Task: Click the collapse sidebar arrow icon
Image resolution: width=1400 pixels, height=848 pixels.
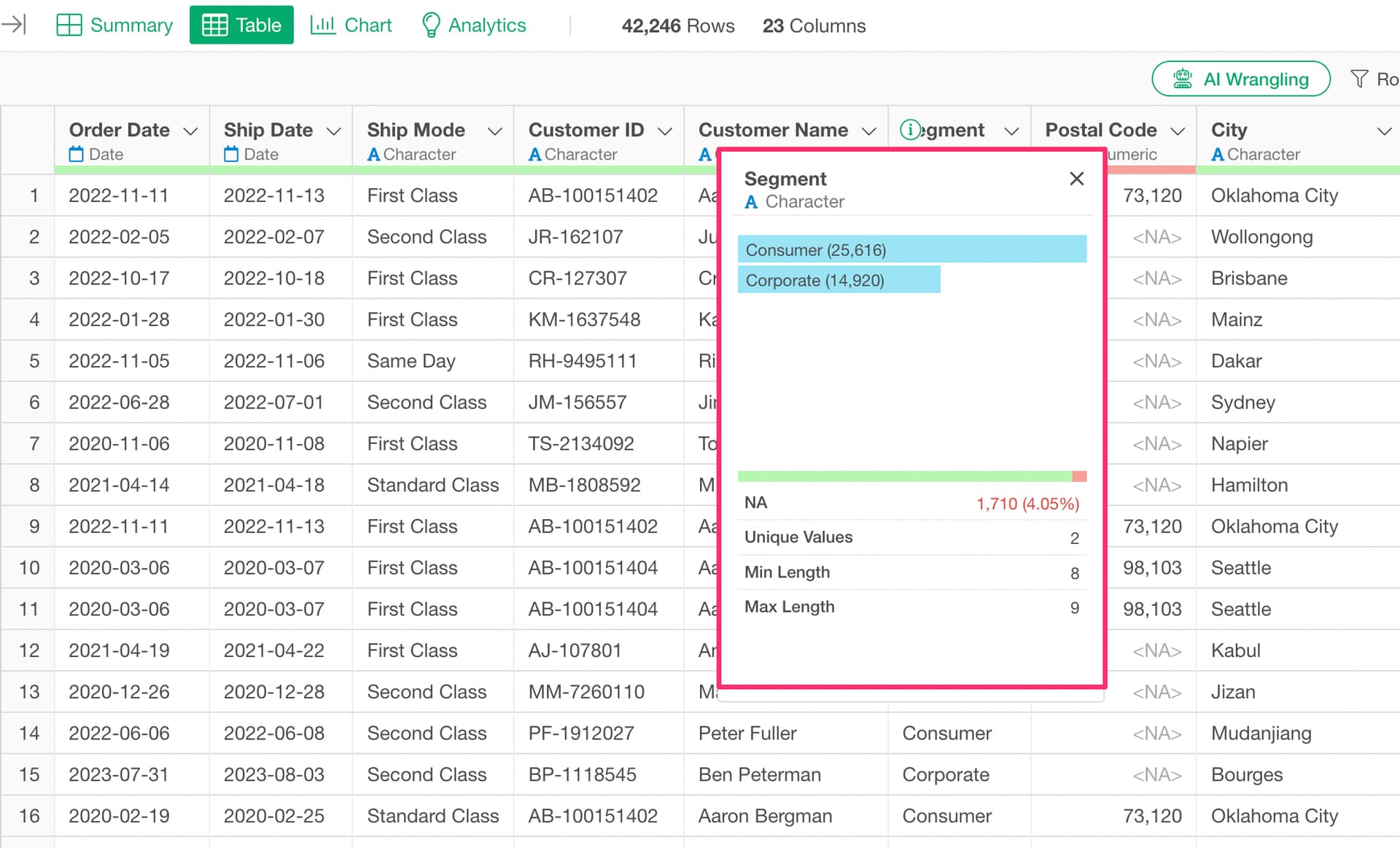Action: point(15,25)
